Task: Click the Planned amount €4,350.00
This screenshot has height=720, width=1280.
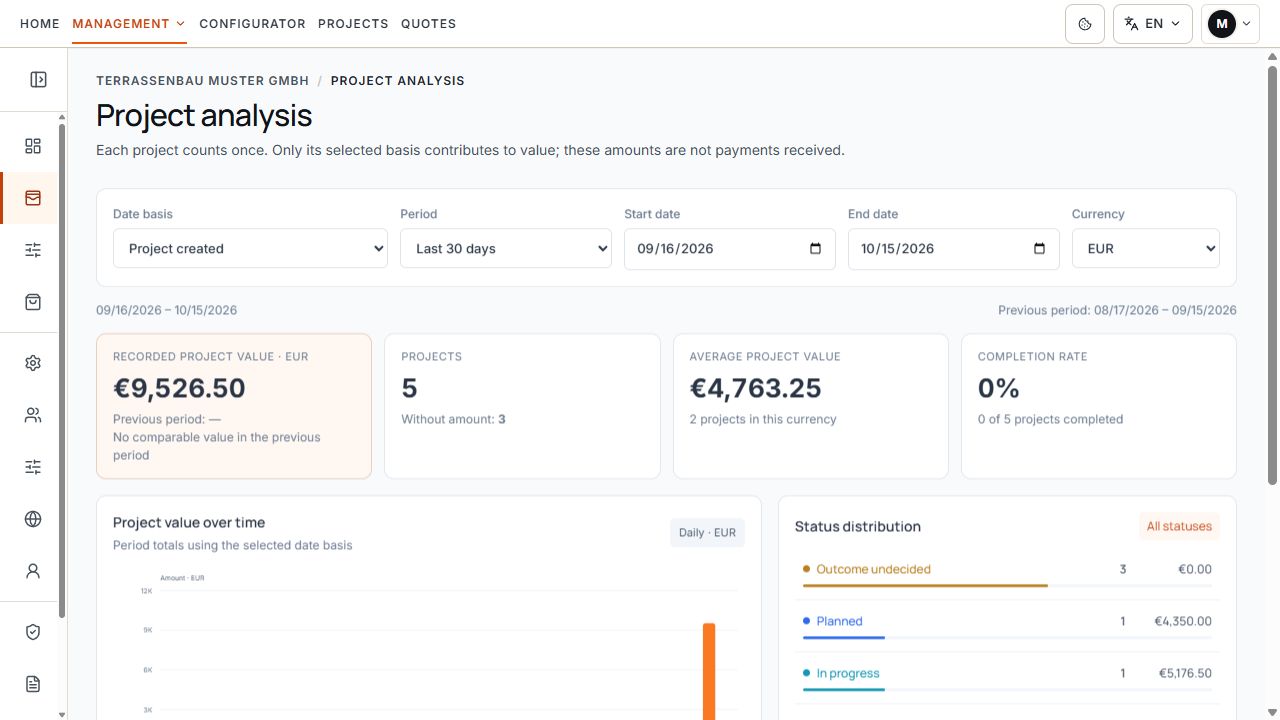Action: pyautogui.click(x=1183, y=621)
